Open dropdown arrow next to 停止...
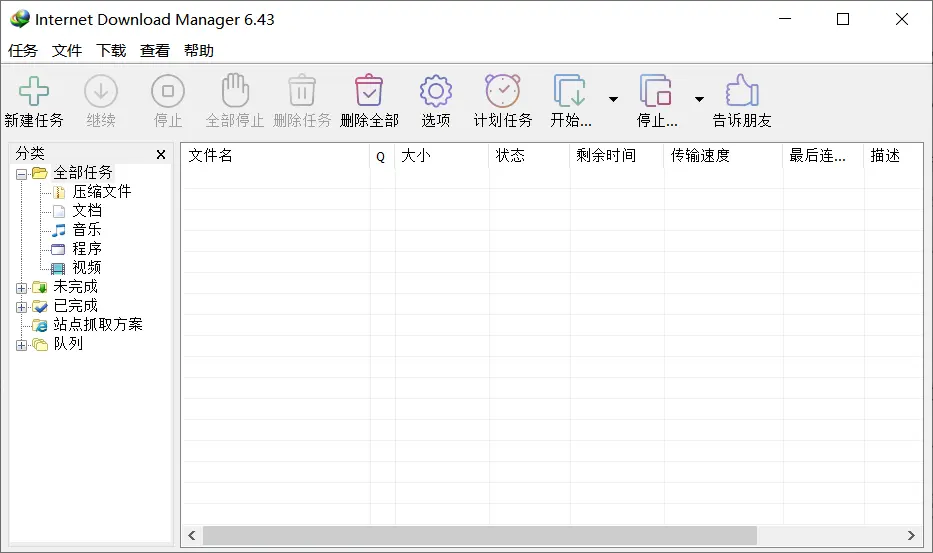This screenshot has height=553, width=933. [x=700, y=99]
